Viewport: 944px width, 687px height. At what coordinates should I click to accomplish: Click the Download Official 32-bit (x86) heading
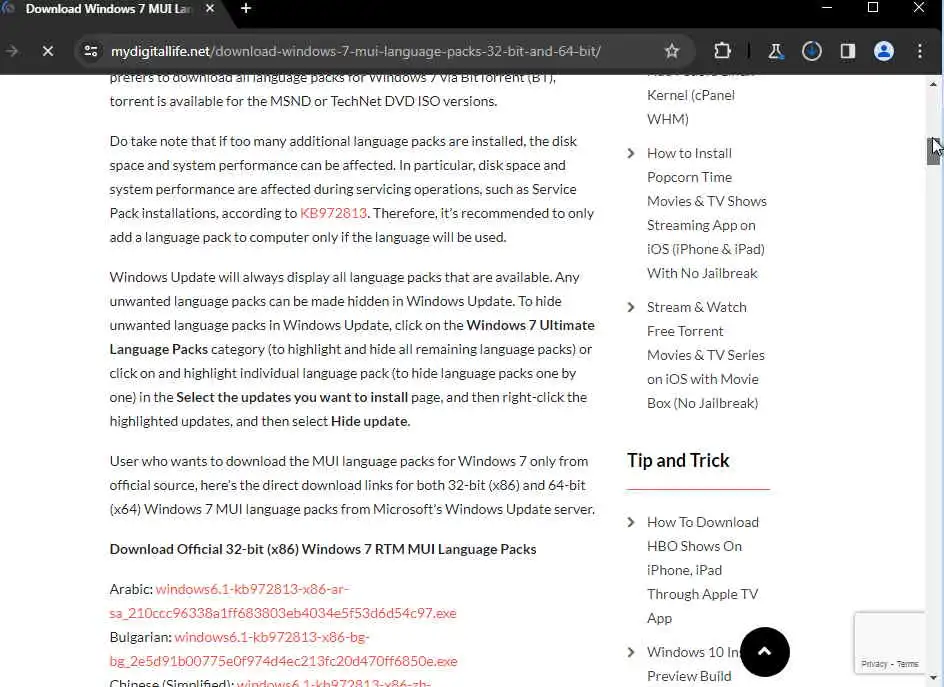(323, 549)
